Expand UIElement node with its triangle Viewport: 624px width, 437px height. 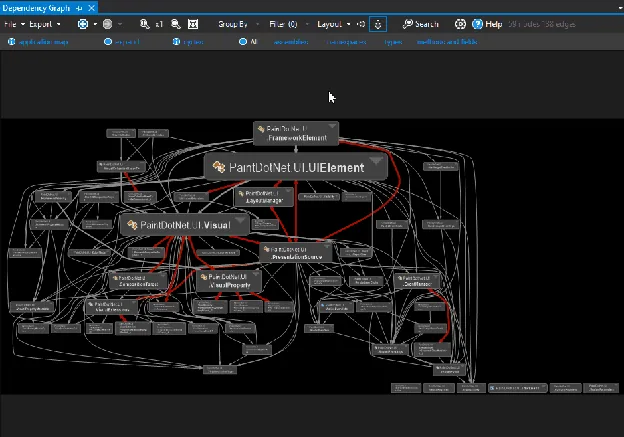click(376, 161)
